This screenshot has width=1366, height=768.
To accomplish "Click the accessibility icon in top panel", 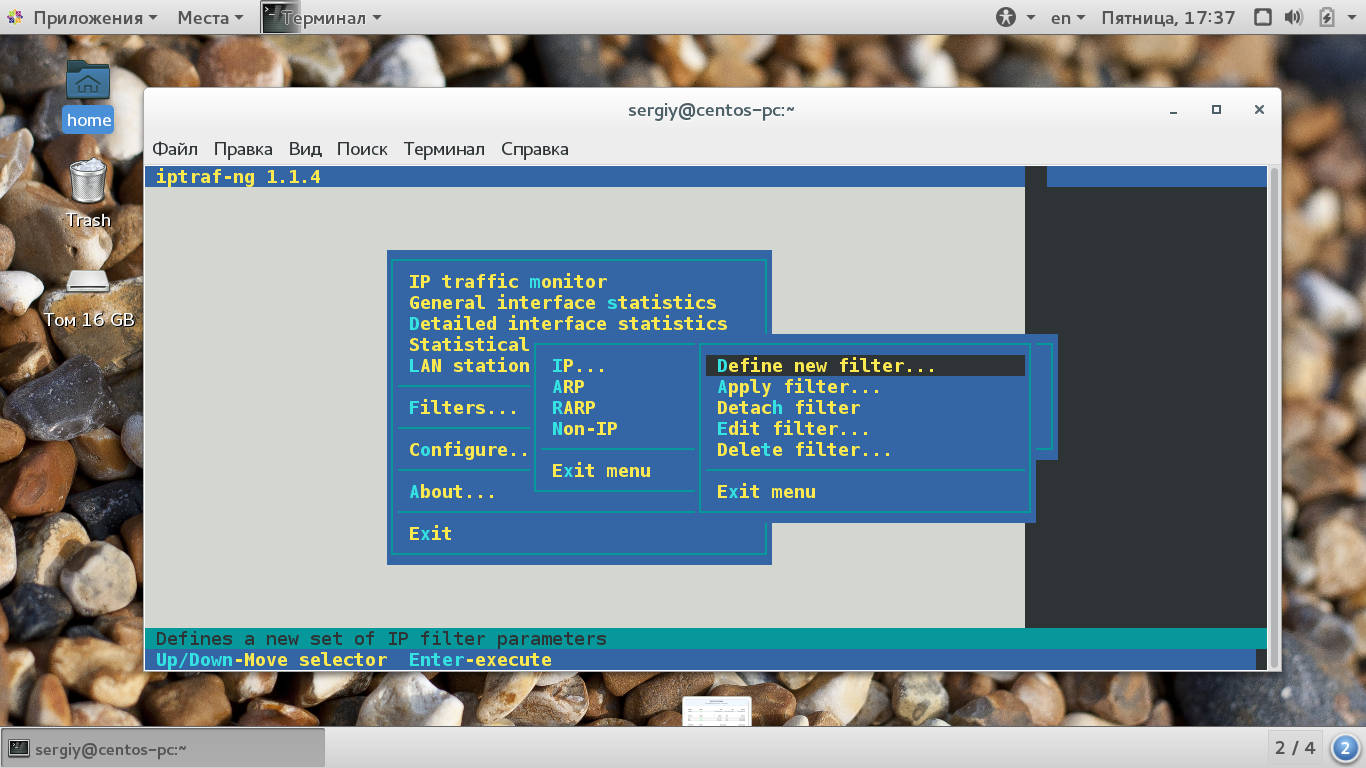I will click(1006, 18).
